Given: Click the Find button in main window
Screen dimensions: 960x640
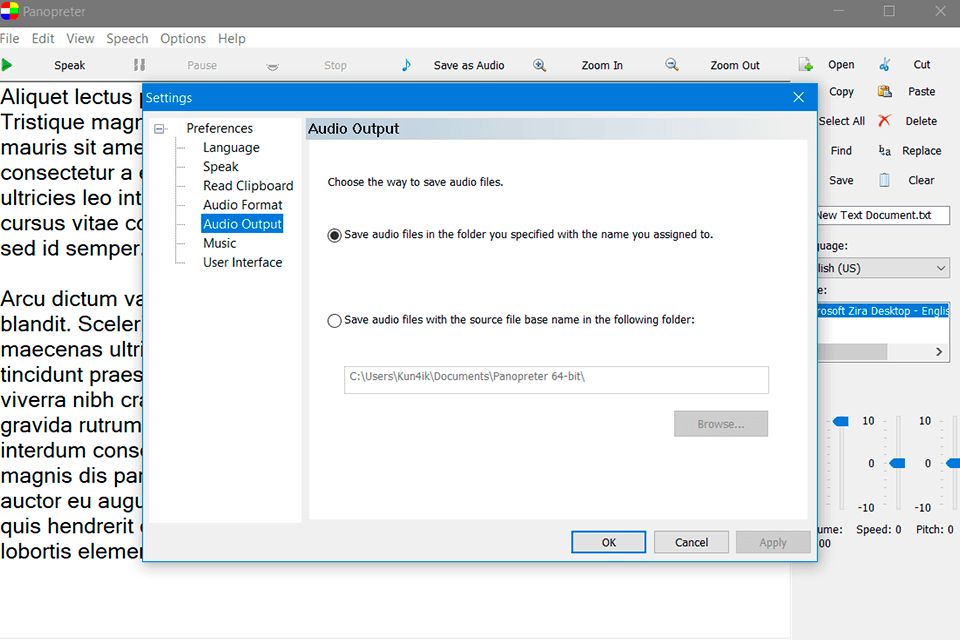Looking at the screenshot, I should pos(841,150).
